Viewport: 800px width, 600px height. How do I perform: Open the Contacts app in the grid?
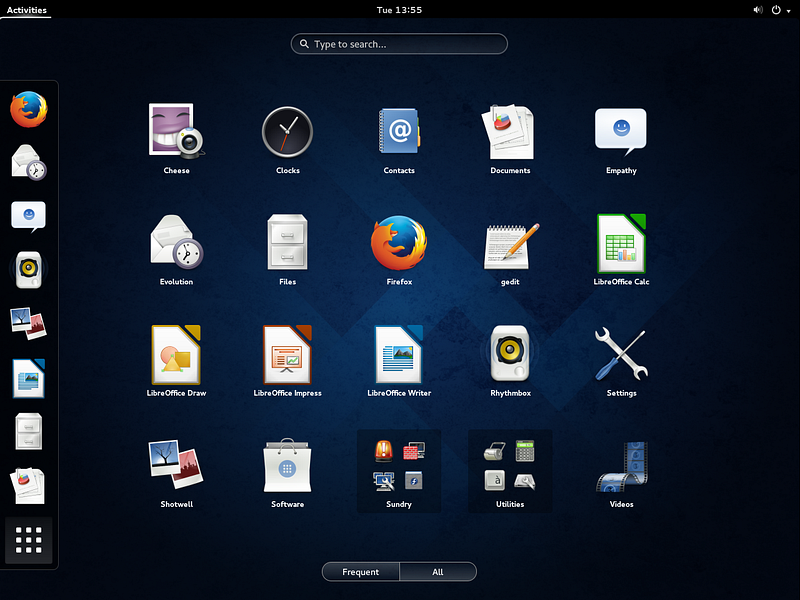399,139
